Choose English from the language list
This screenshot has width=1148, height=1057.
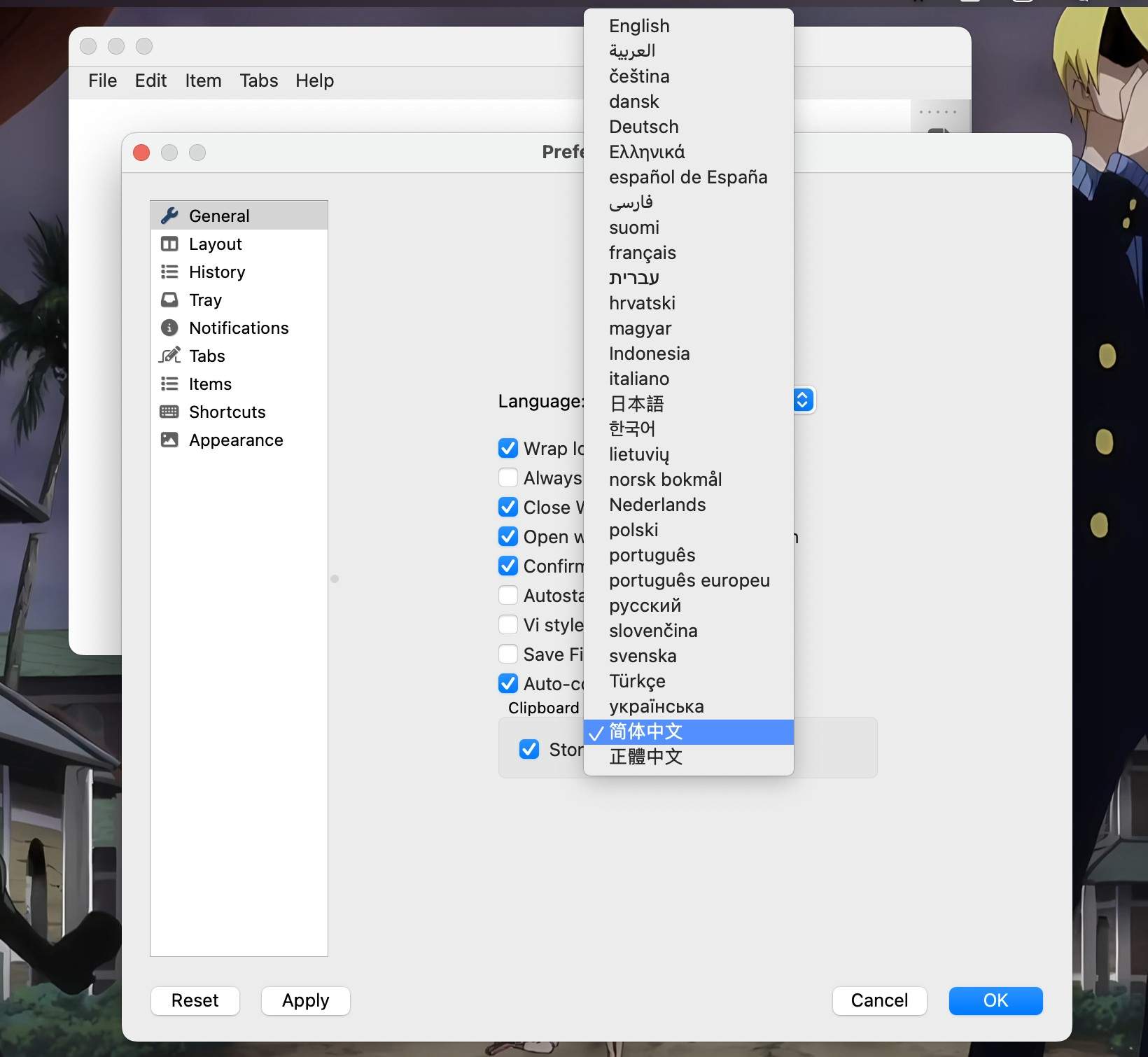click(639, 26)
